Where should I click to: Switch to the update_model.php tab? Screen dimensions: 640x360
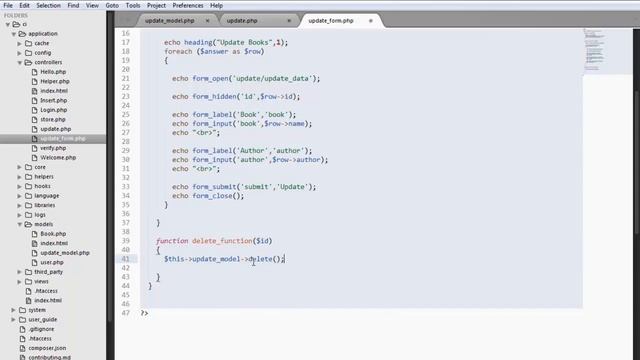[169, 20]
